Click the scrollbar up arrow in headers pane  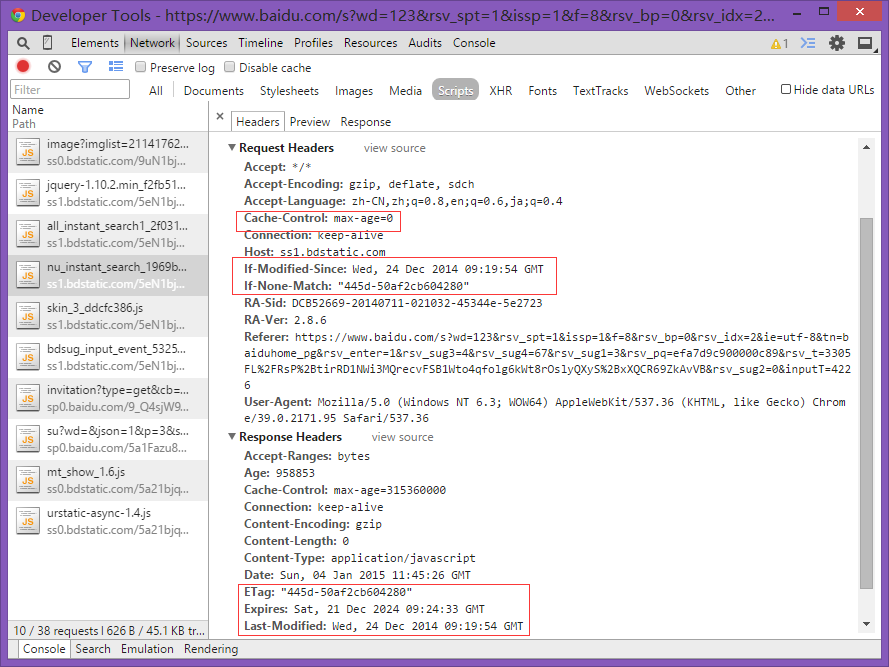tap(866, 147)
